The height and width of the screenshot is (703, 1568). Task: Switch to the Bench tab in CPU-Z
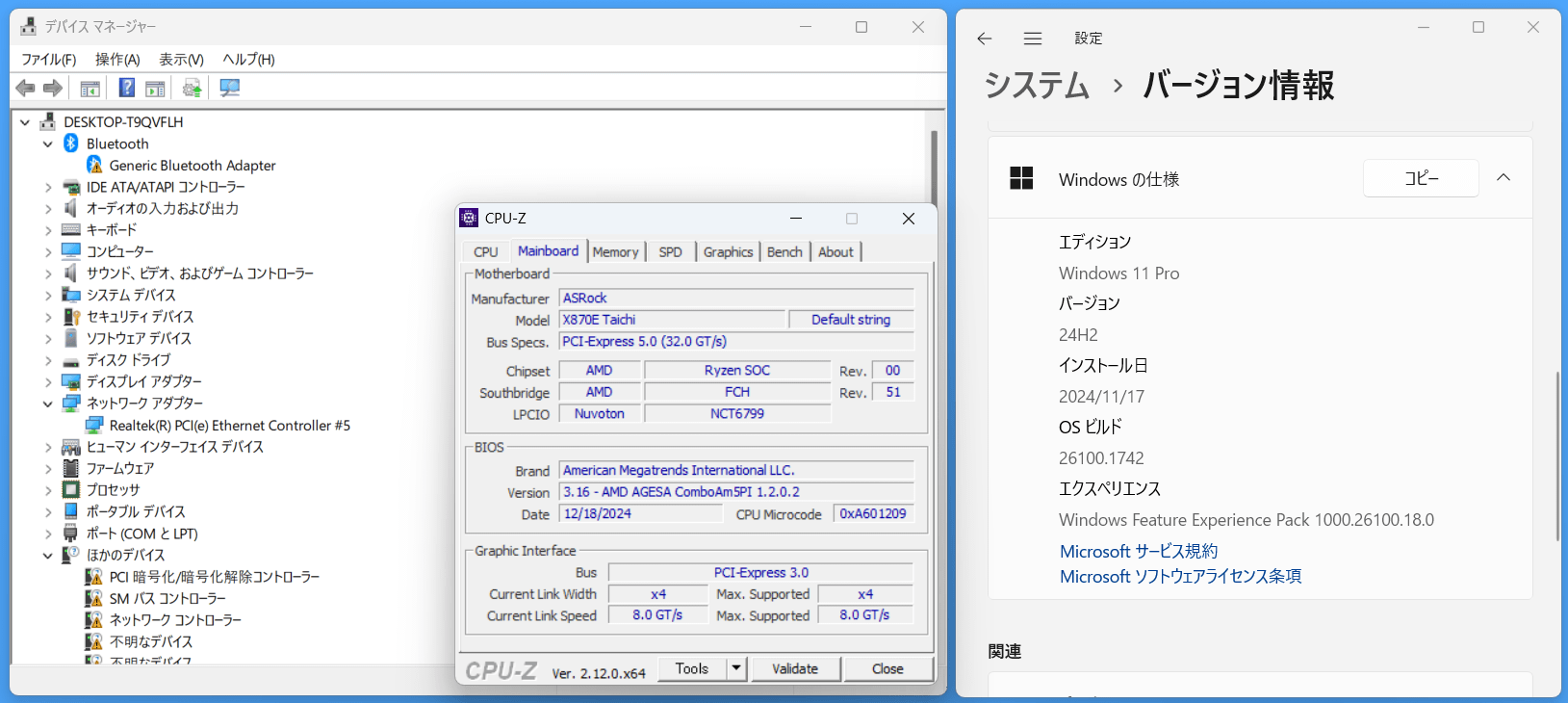click(x=784, y=252)
